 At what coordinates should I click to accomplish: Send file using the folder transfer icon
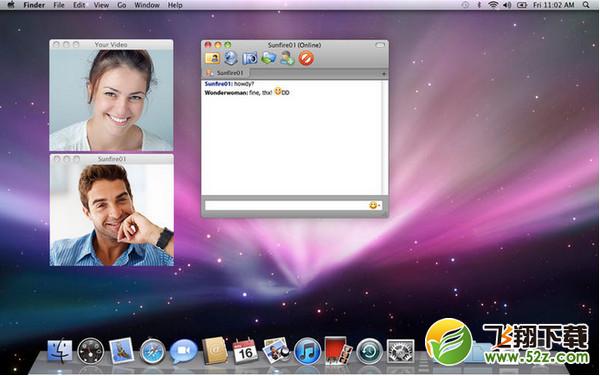[x=269, y=58]
